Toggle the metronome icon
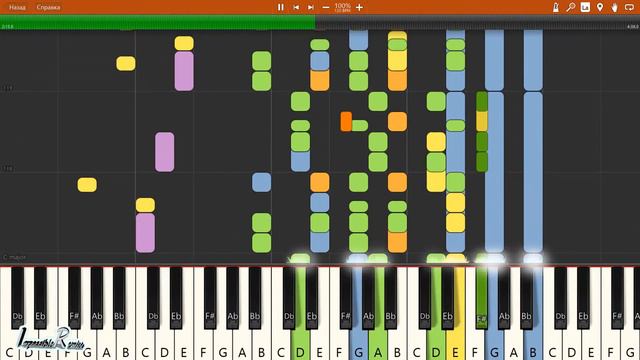The width and height of the screenshot is (640, 360). [556, 7]
